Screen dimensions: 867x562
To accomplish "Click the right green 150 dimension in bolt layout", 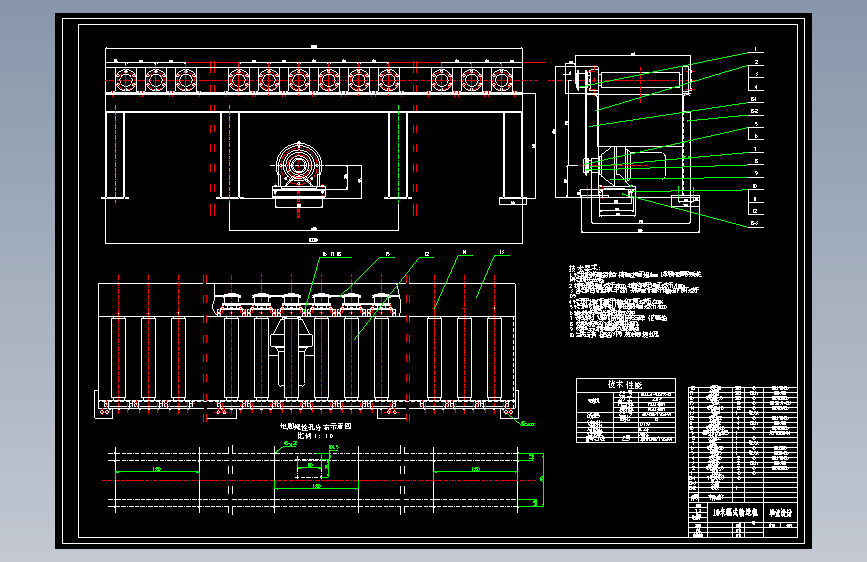I will tap(476, 471).
